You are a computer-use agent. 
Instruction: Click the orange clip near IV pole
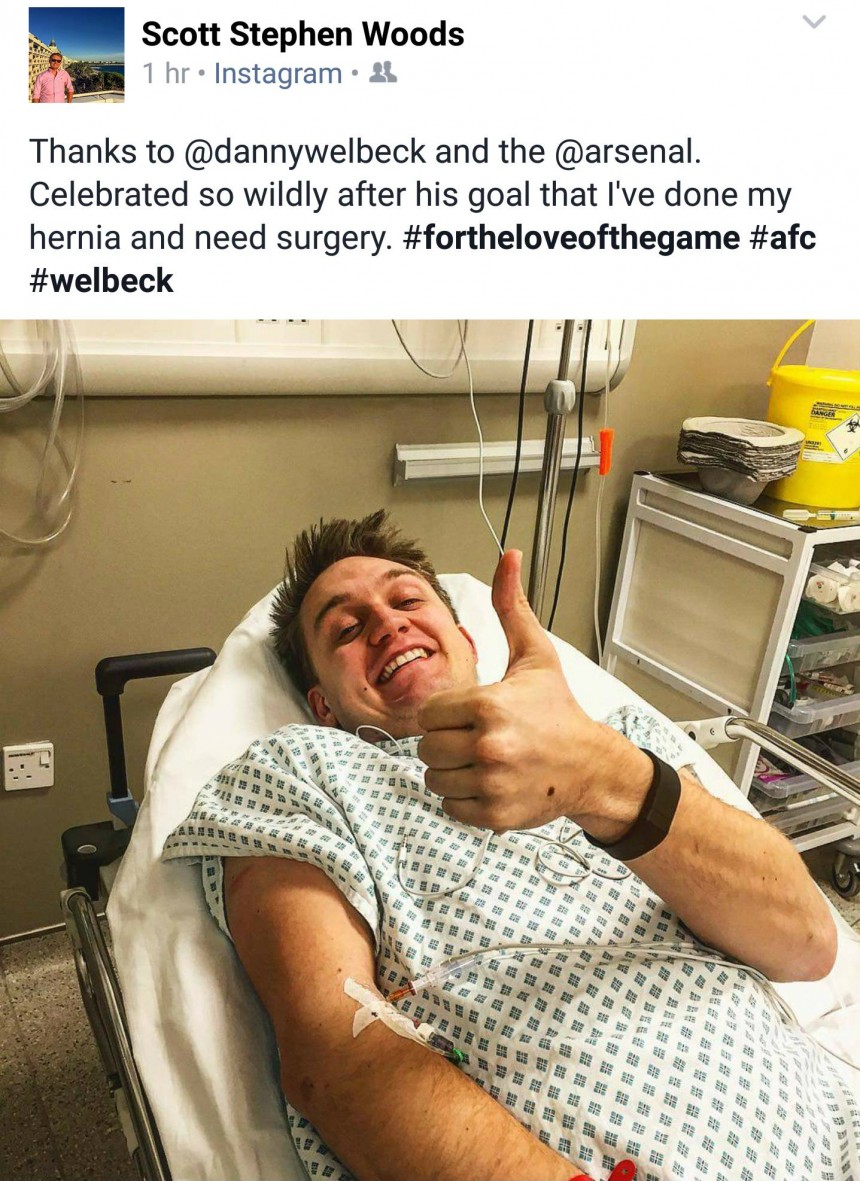coord(606,450)
